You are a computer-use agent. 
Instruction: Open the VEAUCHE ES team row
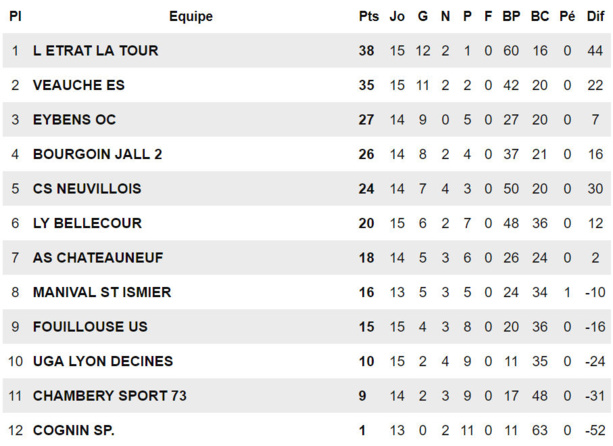click(78, 85)
